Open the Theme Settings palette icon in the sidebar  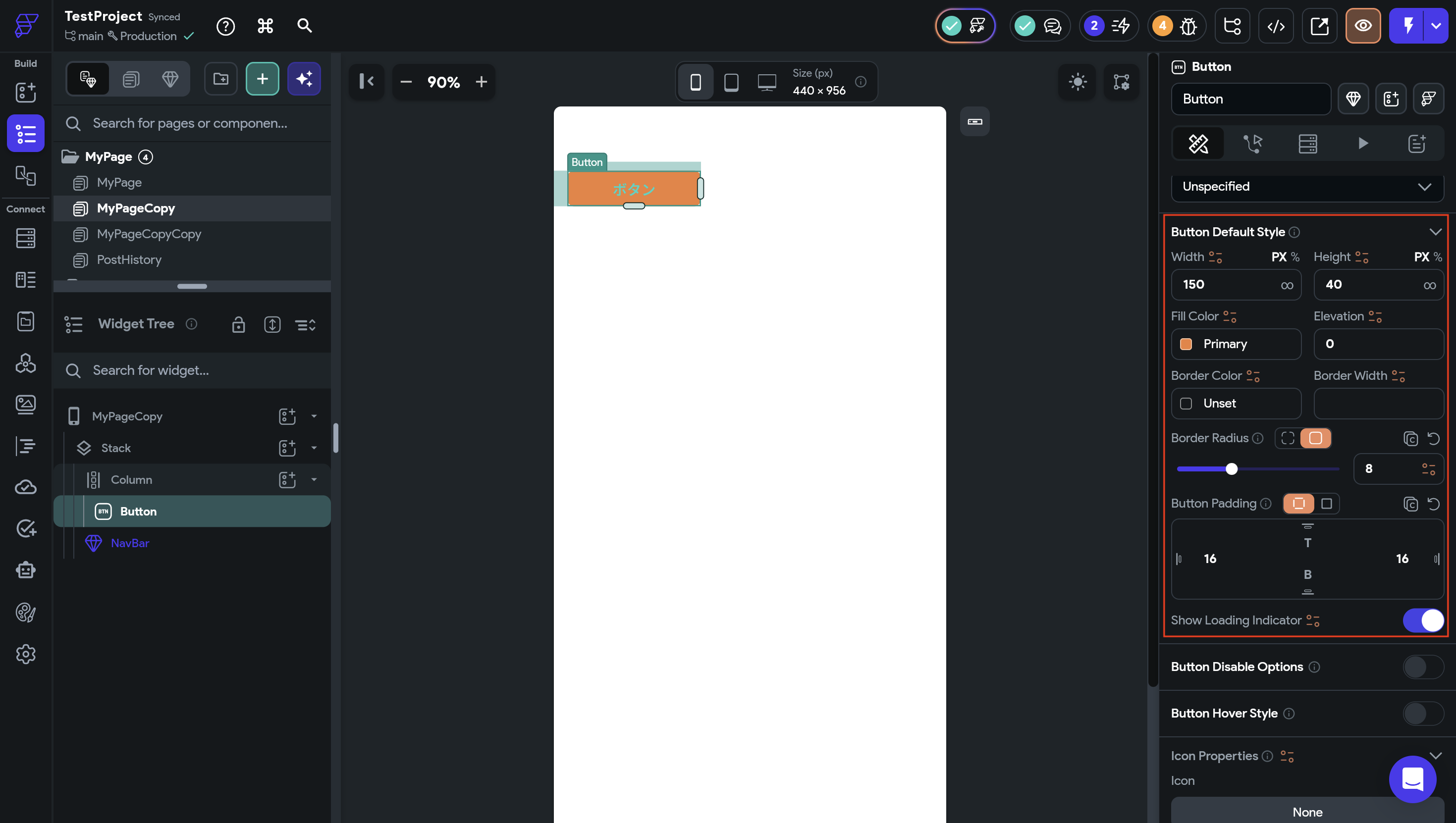pos(25,612)
